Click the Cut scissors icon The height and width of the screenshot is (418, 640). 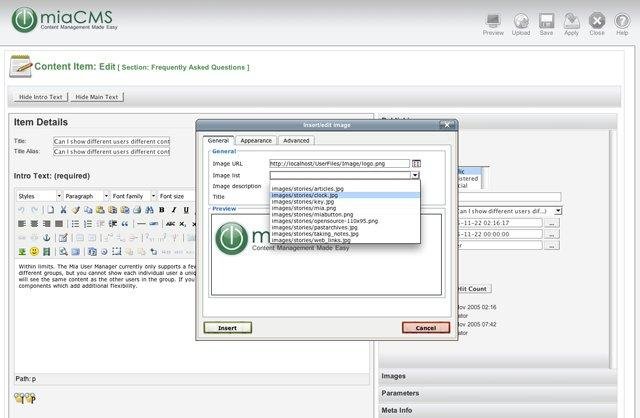point(63,210)
